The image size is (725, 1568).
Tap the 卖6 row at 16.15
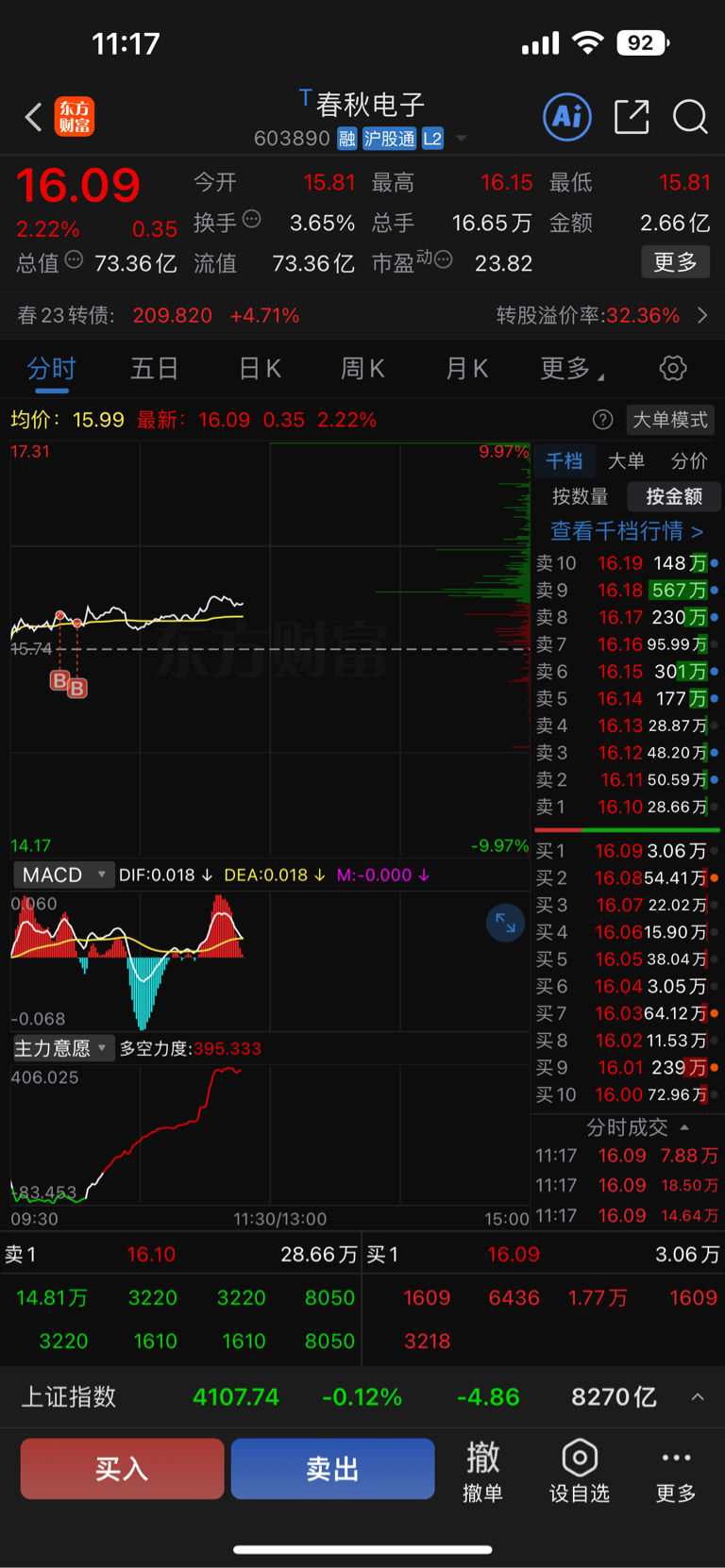(628, 672)
